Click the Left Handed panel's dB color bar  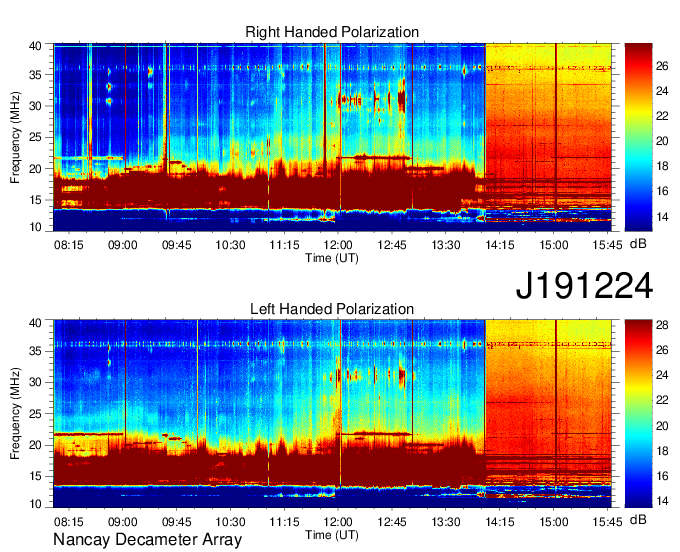[x=638, y=414]
